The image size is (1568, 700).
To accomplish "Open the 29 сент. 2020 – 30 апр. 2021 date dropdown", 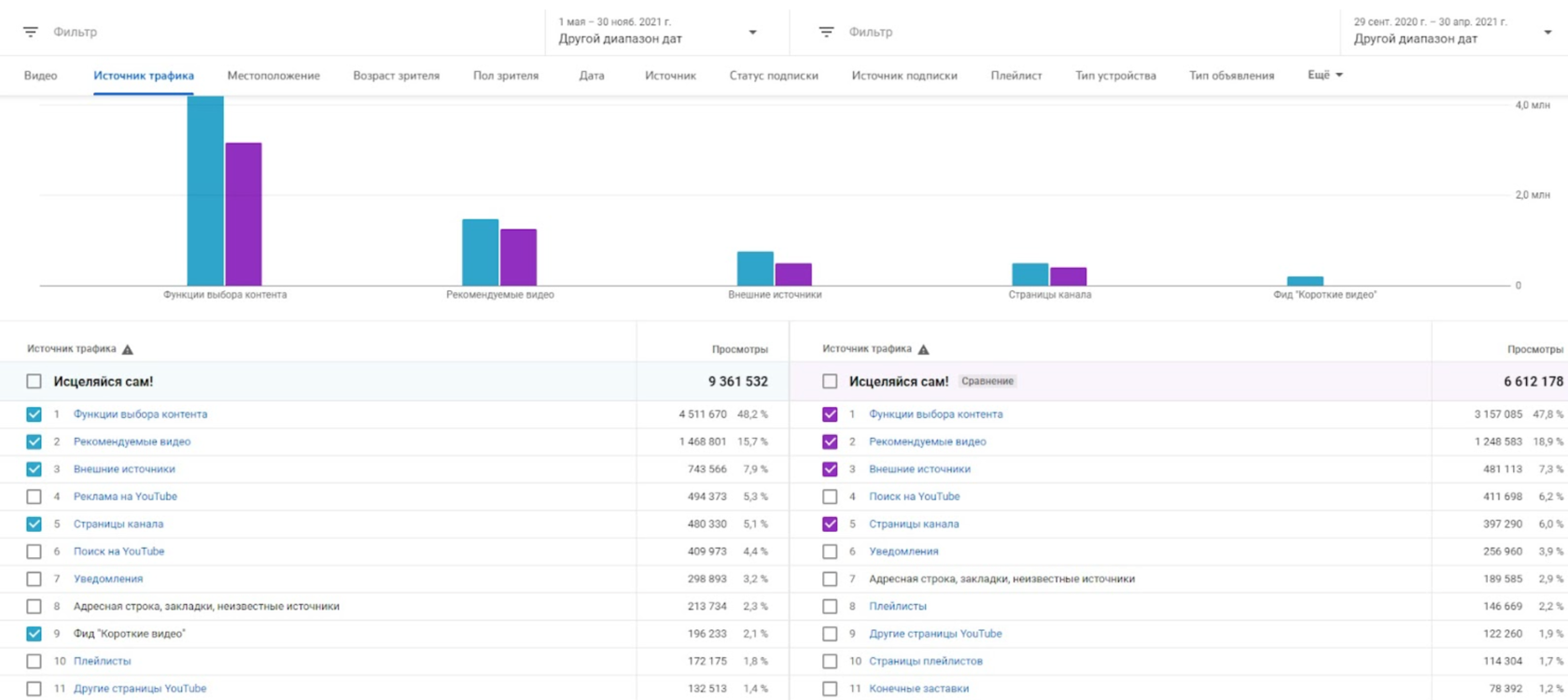I will [1453, 32].
